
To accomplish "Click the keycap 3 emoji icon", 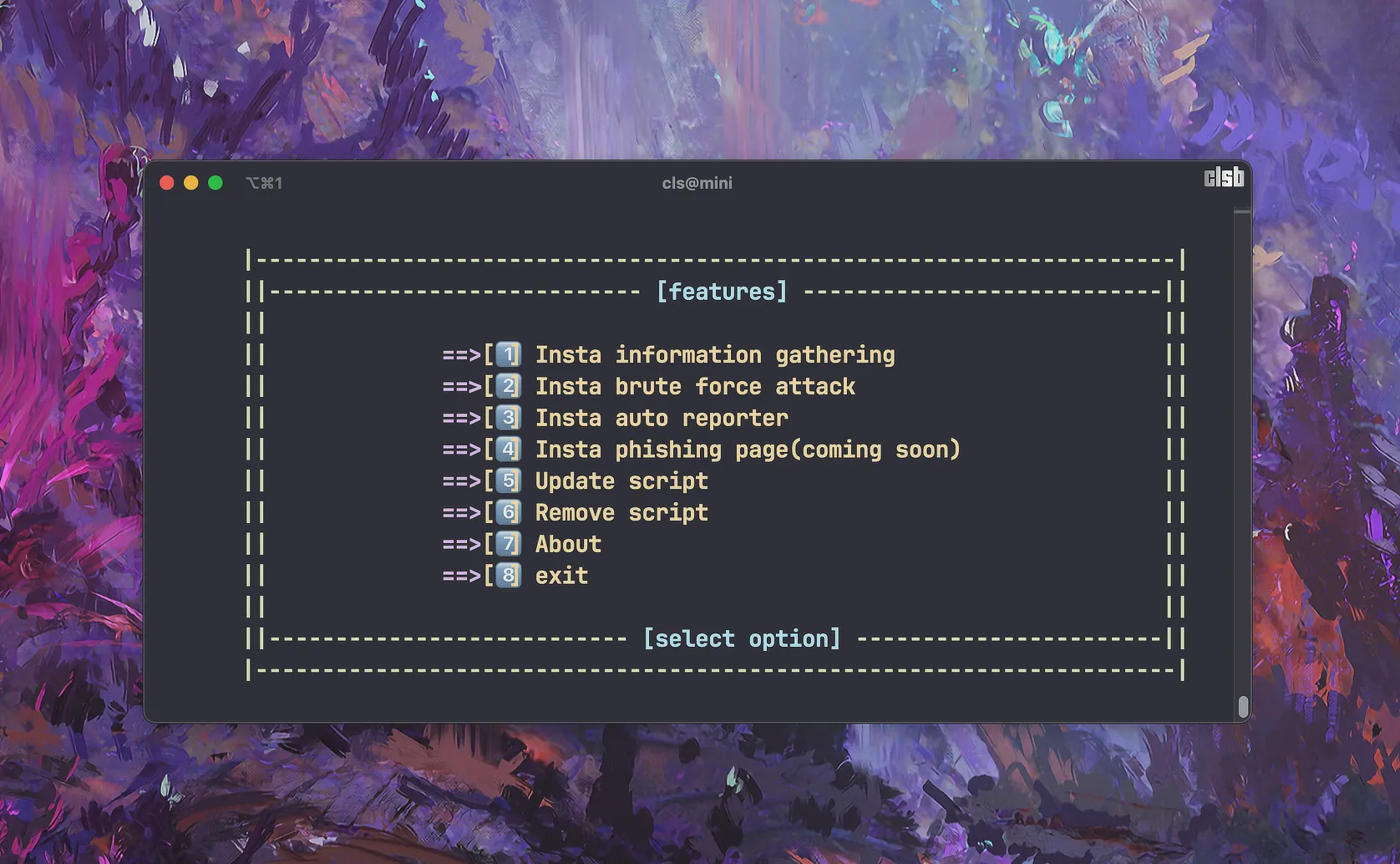I will 508,418.
